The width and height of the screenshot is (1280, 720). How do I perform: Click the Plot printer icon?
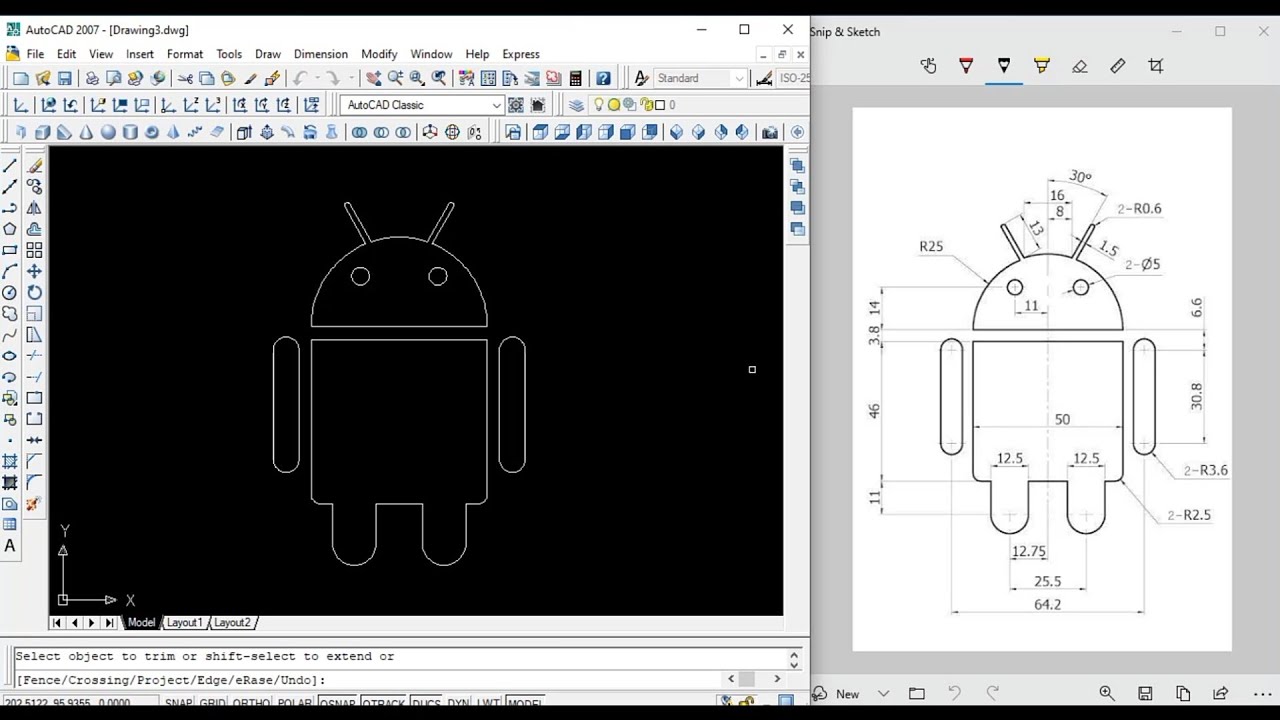pyautogui.click(x=92, y=78)
